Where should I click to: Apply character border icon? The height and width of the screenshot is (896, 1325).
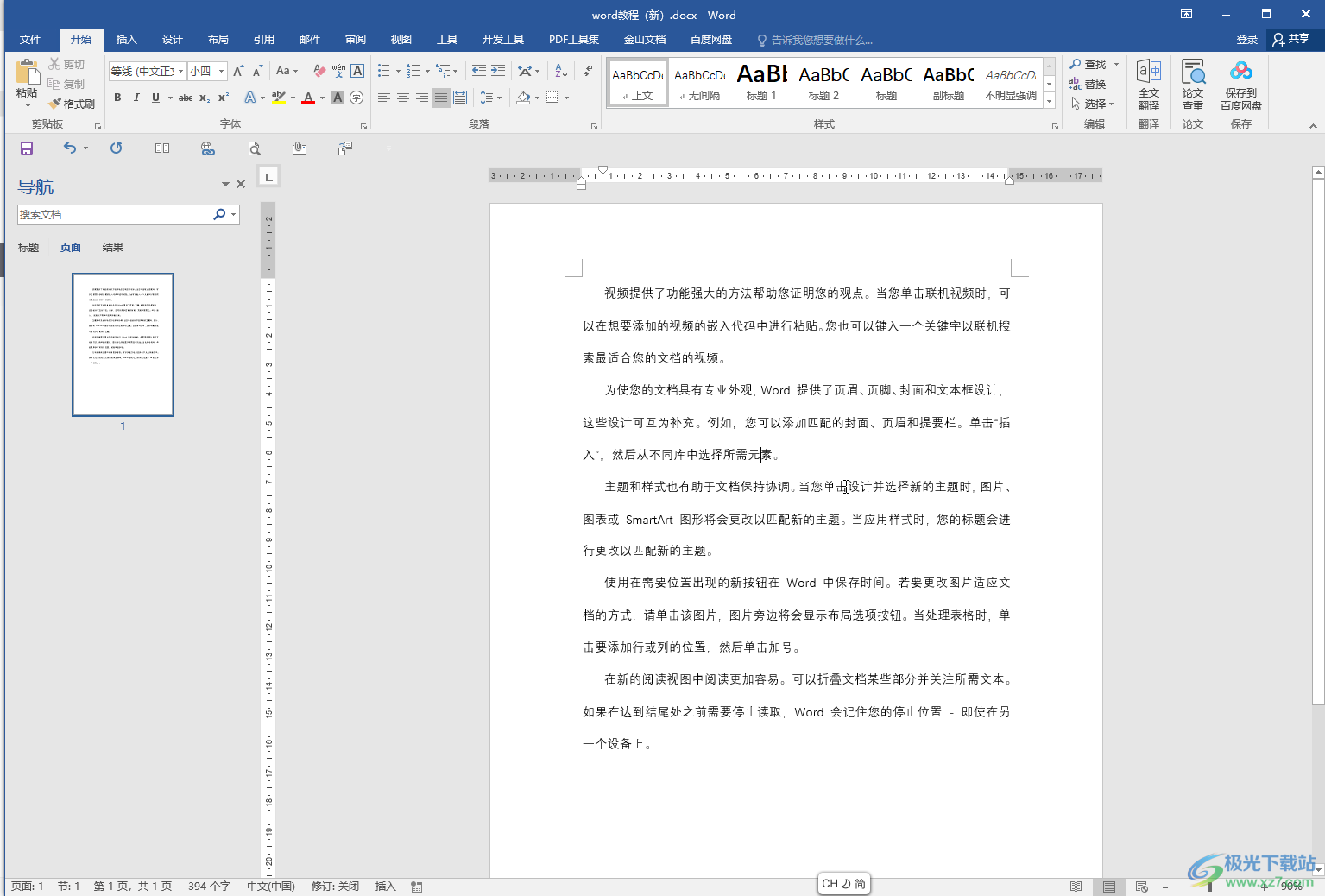(x=357, y=71)
